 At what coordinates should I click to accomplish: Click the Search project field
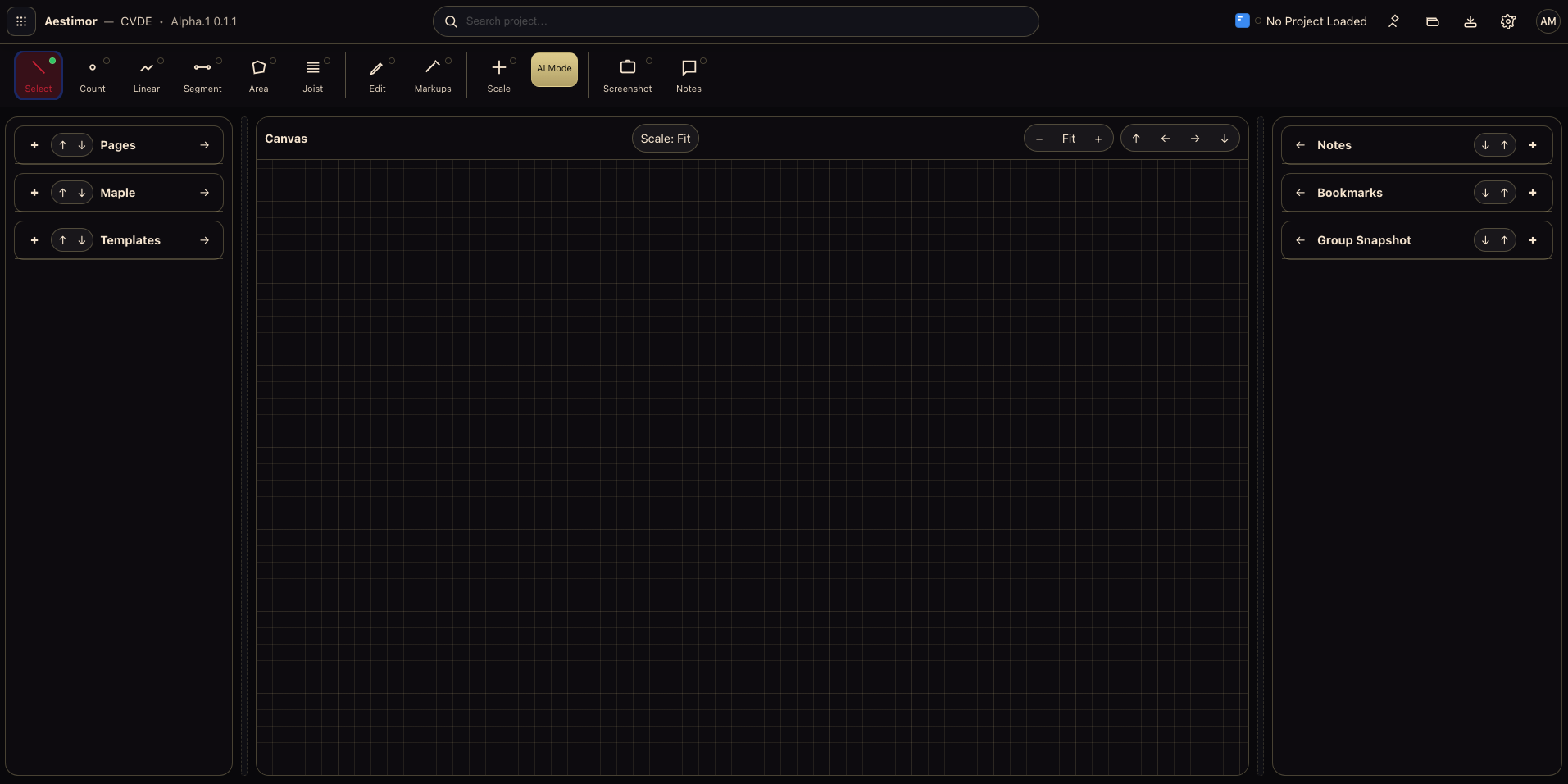coord(735,21)
